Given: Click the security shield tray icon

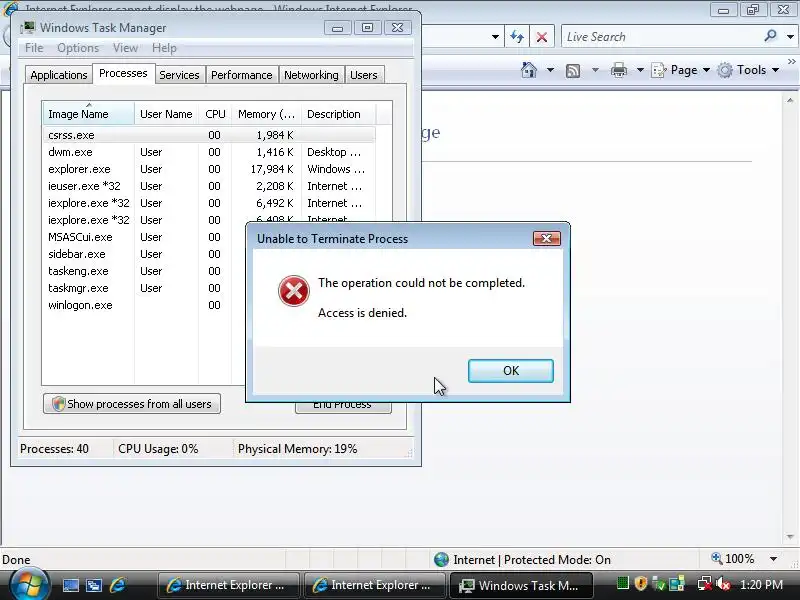Looking at the screenshot, I should [x=641, y=583].
